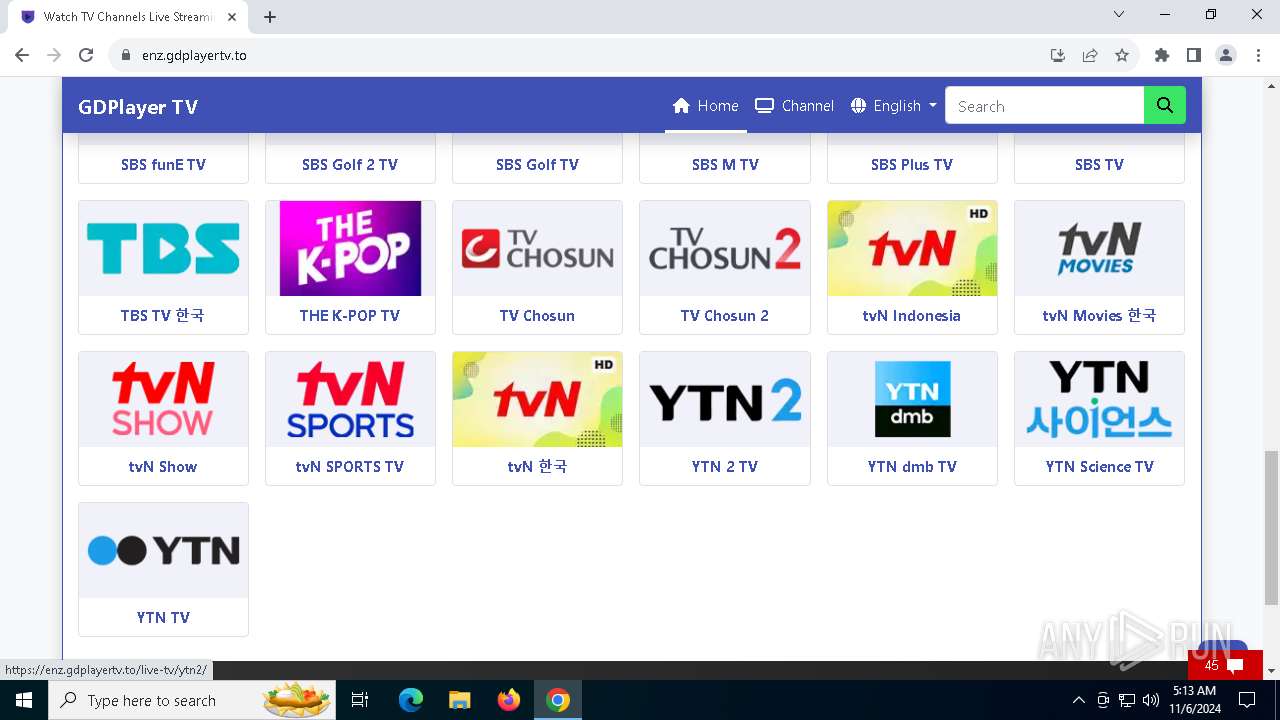Click the THE K-POP TV title text

click(350, 316)
